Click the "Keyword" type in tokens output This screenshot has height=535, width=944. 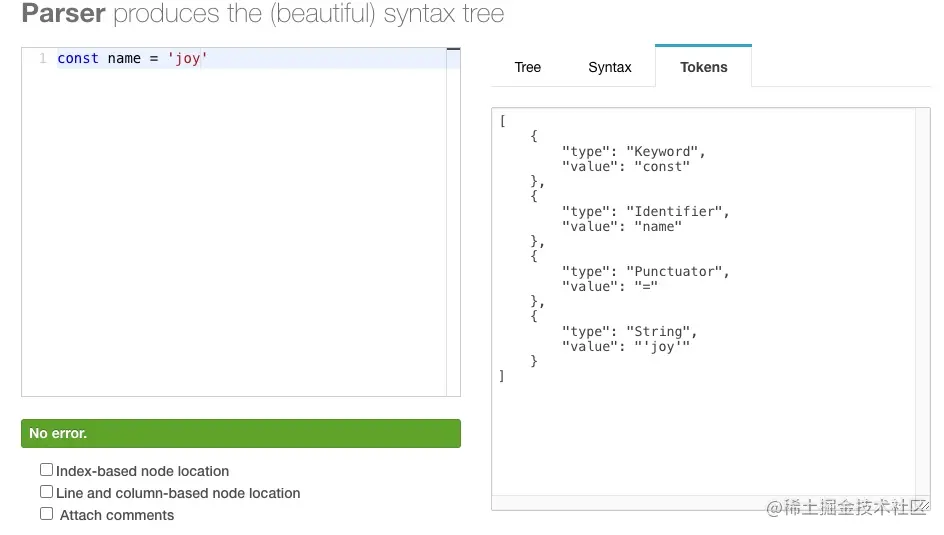click(x=662, y=152)
